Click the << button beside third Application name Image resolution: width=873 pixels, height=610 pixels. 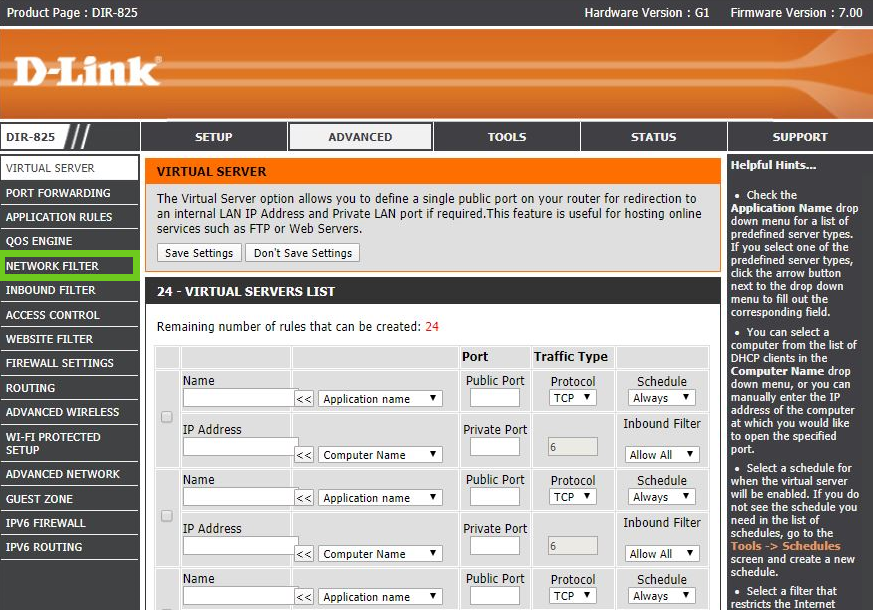pyautogui.click(x=305, y=597)
